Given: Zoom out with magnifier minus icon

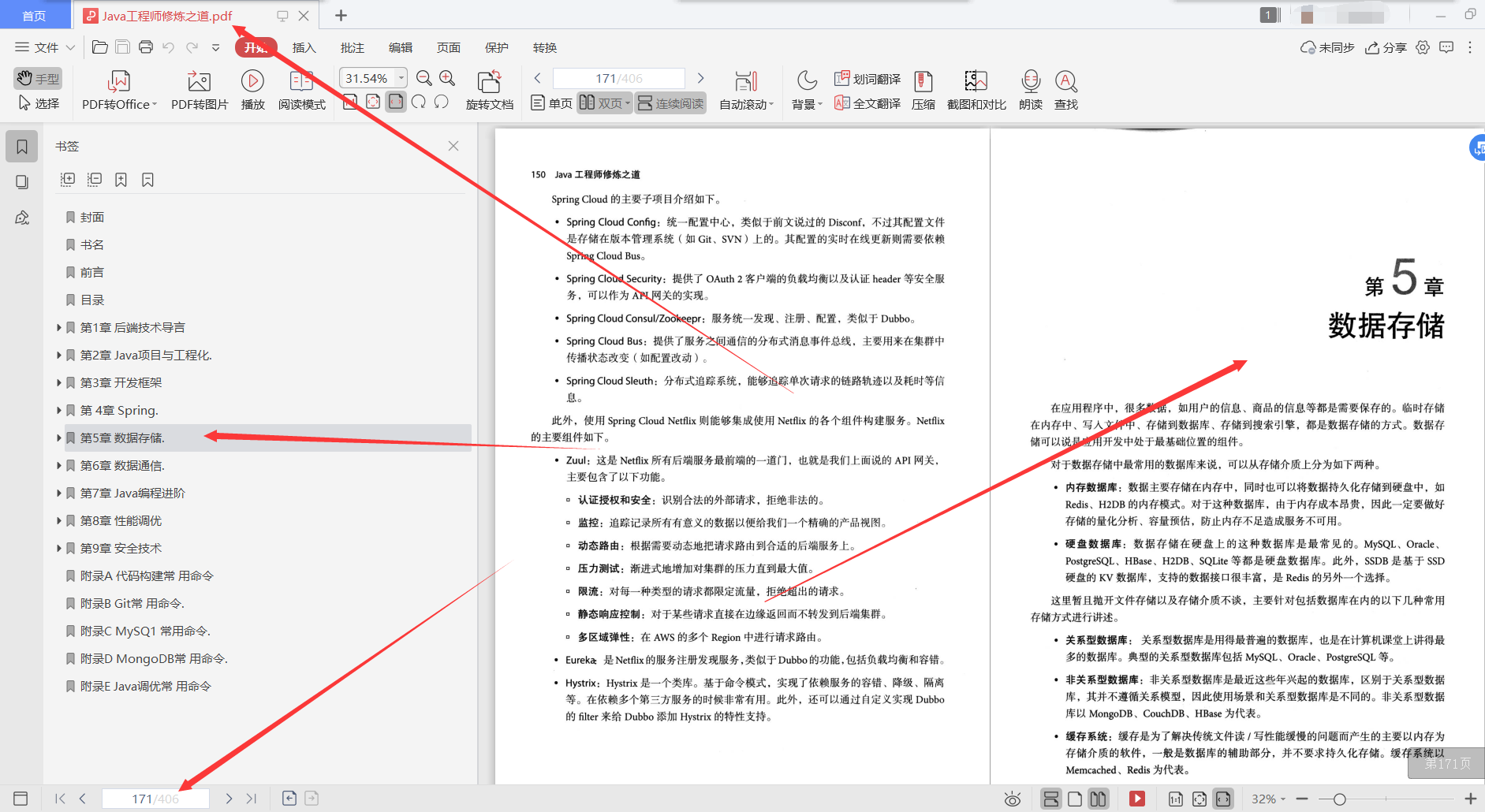Looking at the screenshot, I should click(x=424, y=77).
